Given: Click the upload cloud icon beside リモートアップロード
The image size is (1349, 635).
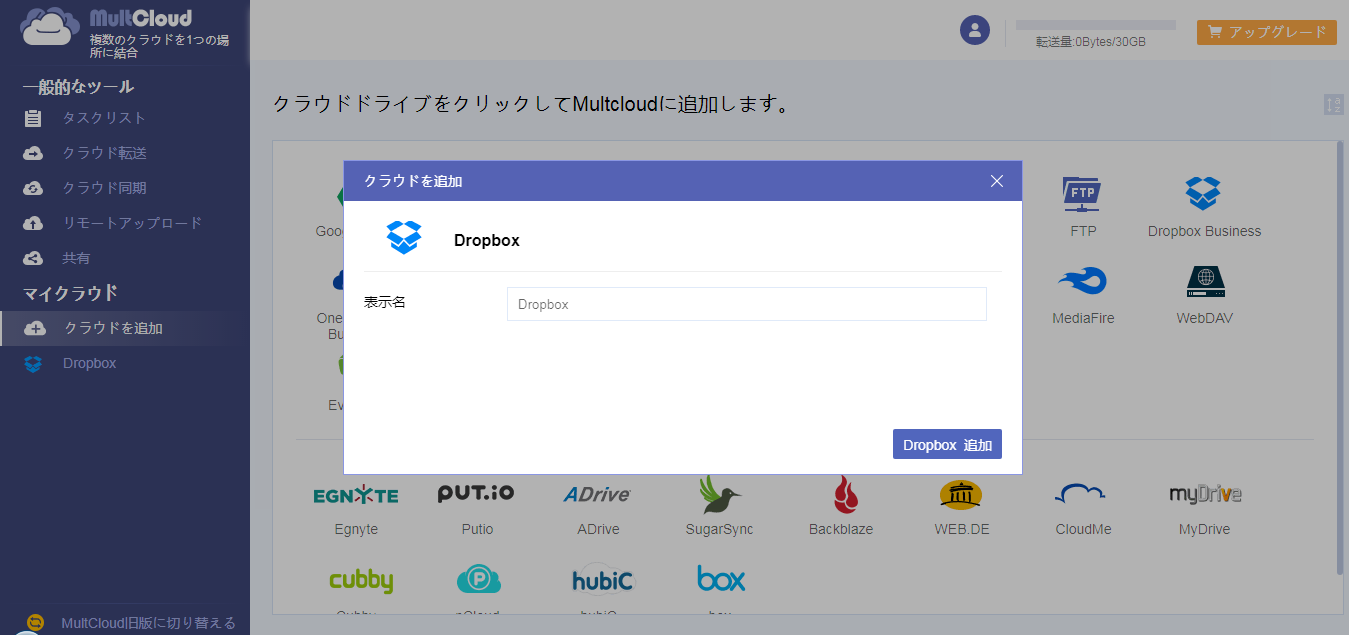Looking at the screenshot, I should (x=33, y=223).
